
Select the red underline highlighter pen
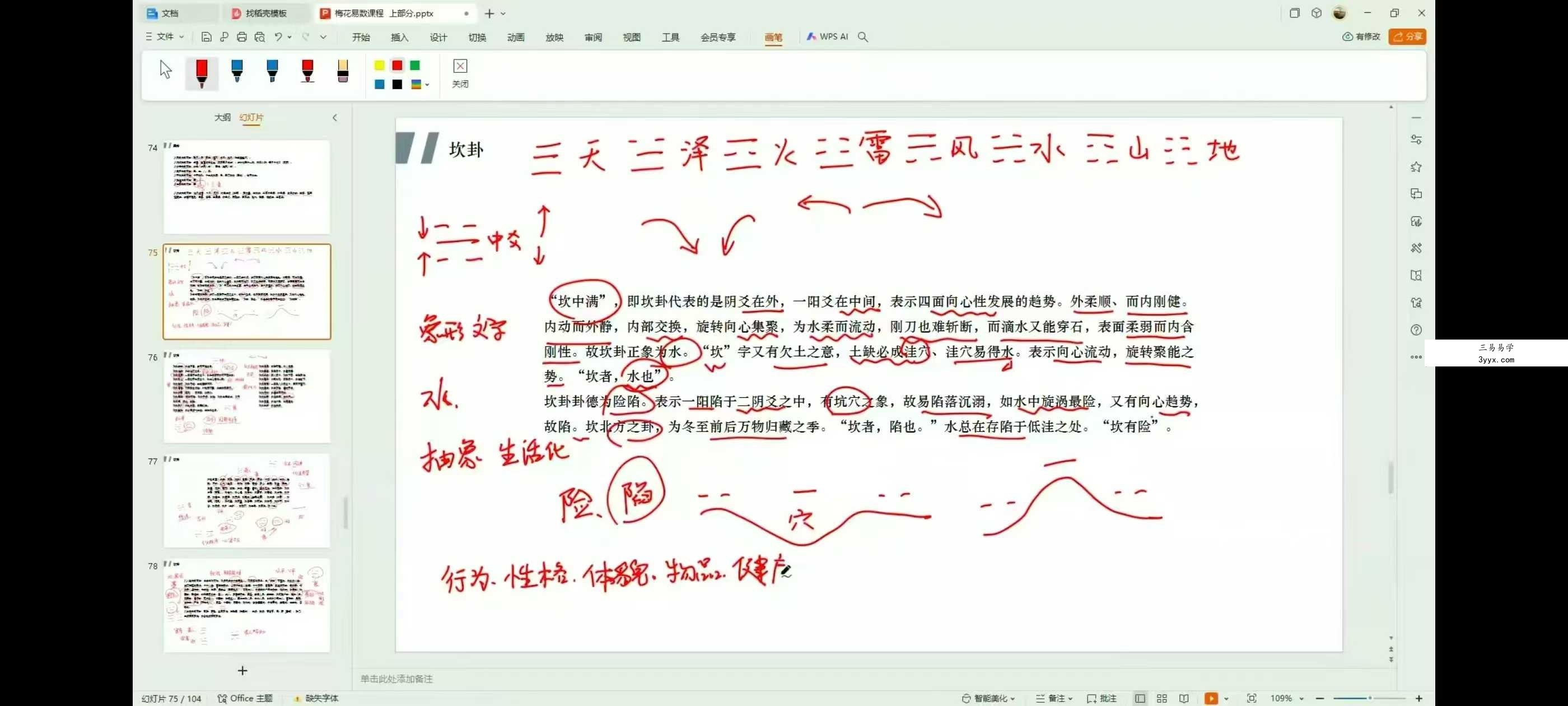point(307,71)
